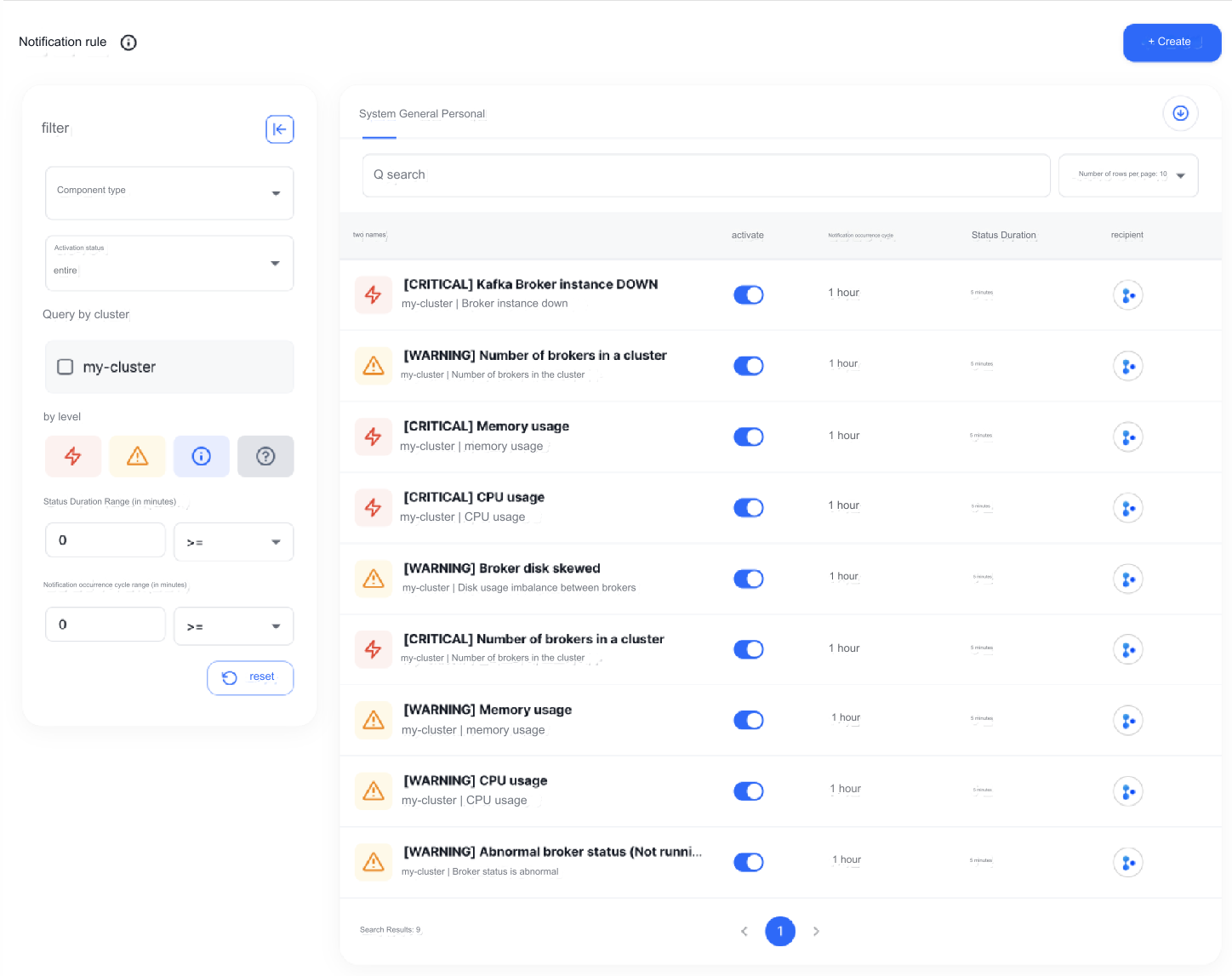The width and height of the screenshot is (1232, 976).
Task: Click the Create button
Action: point(1172,43)
